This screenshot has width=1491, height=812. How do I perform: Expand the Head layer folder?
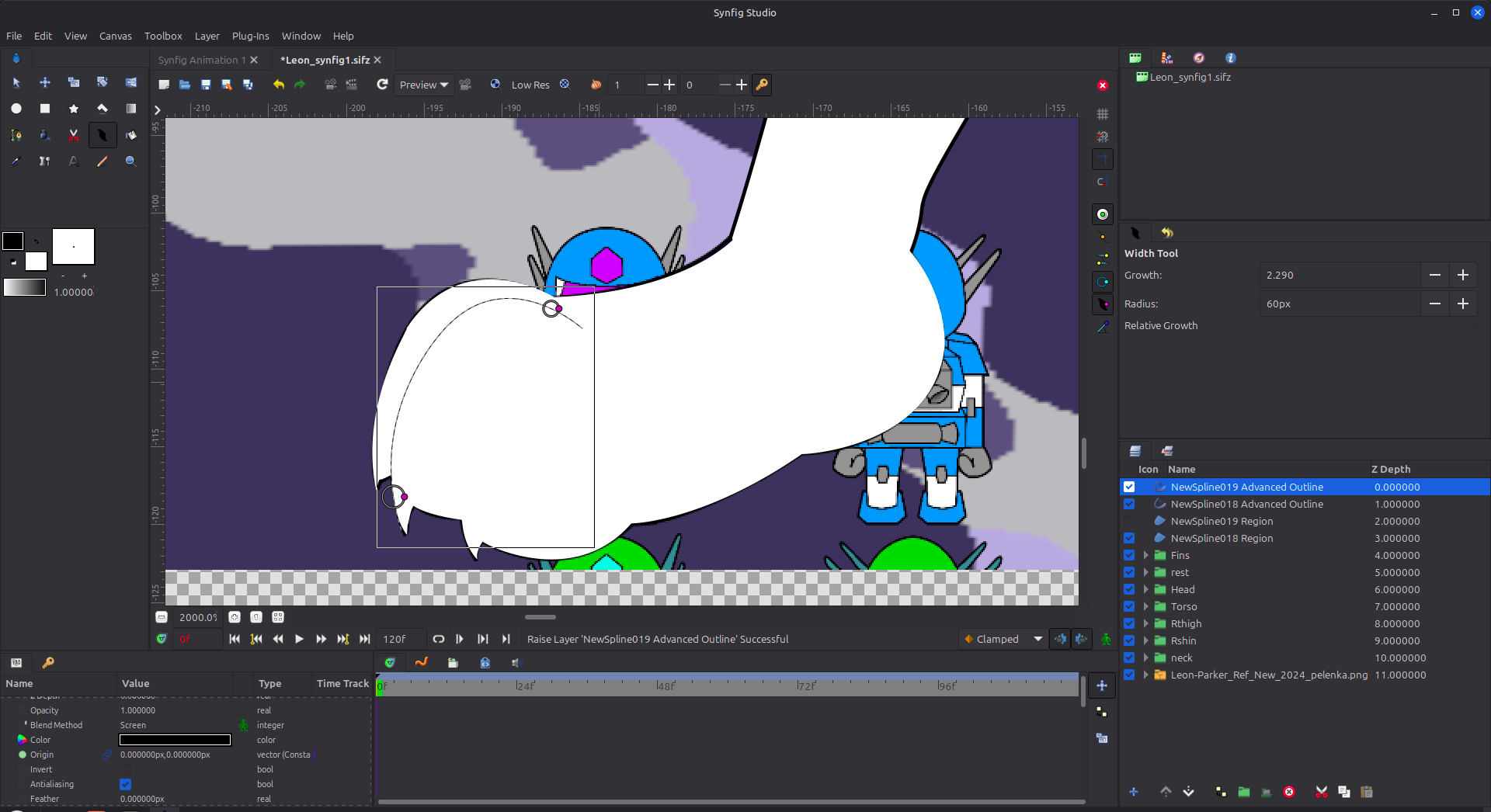[x=1145, y=589]
